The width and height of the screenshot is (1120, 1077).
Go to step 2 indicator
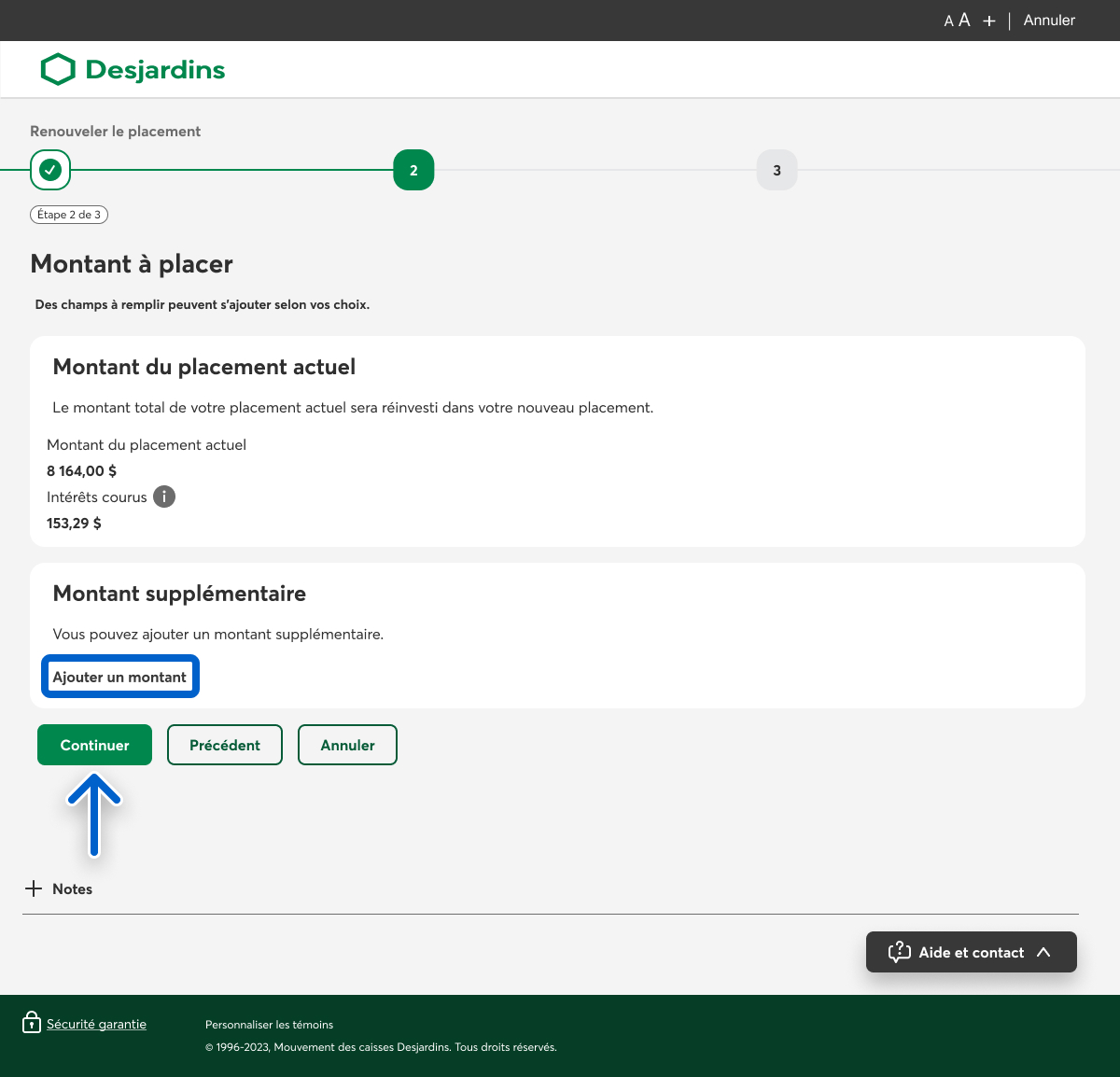(413, 170)
